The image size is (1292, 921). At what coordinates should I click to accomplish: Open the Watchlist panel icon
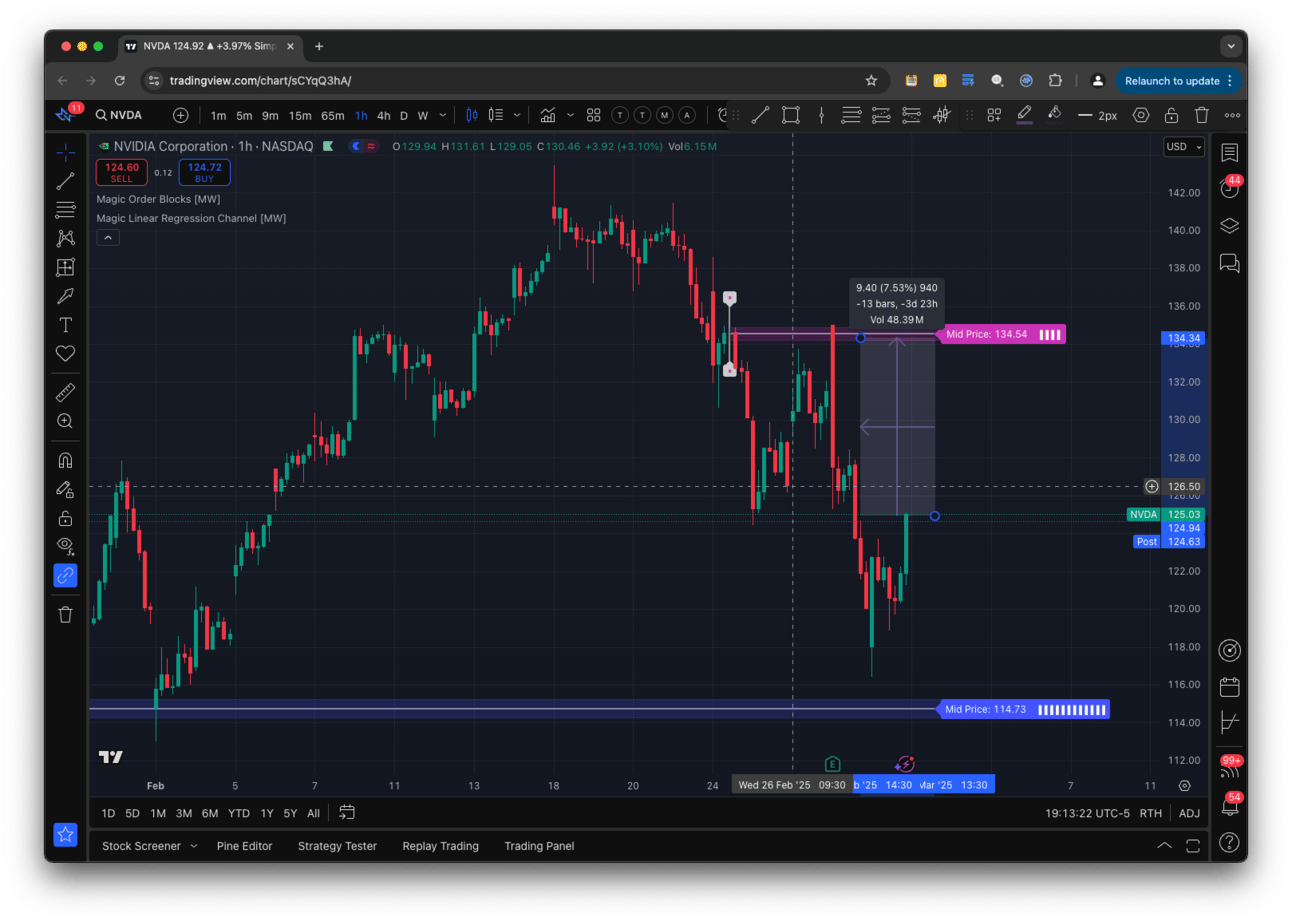click(x=1229, y=153)
